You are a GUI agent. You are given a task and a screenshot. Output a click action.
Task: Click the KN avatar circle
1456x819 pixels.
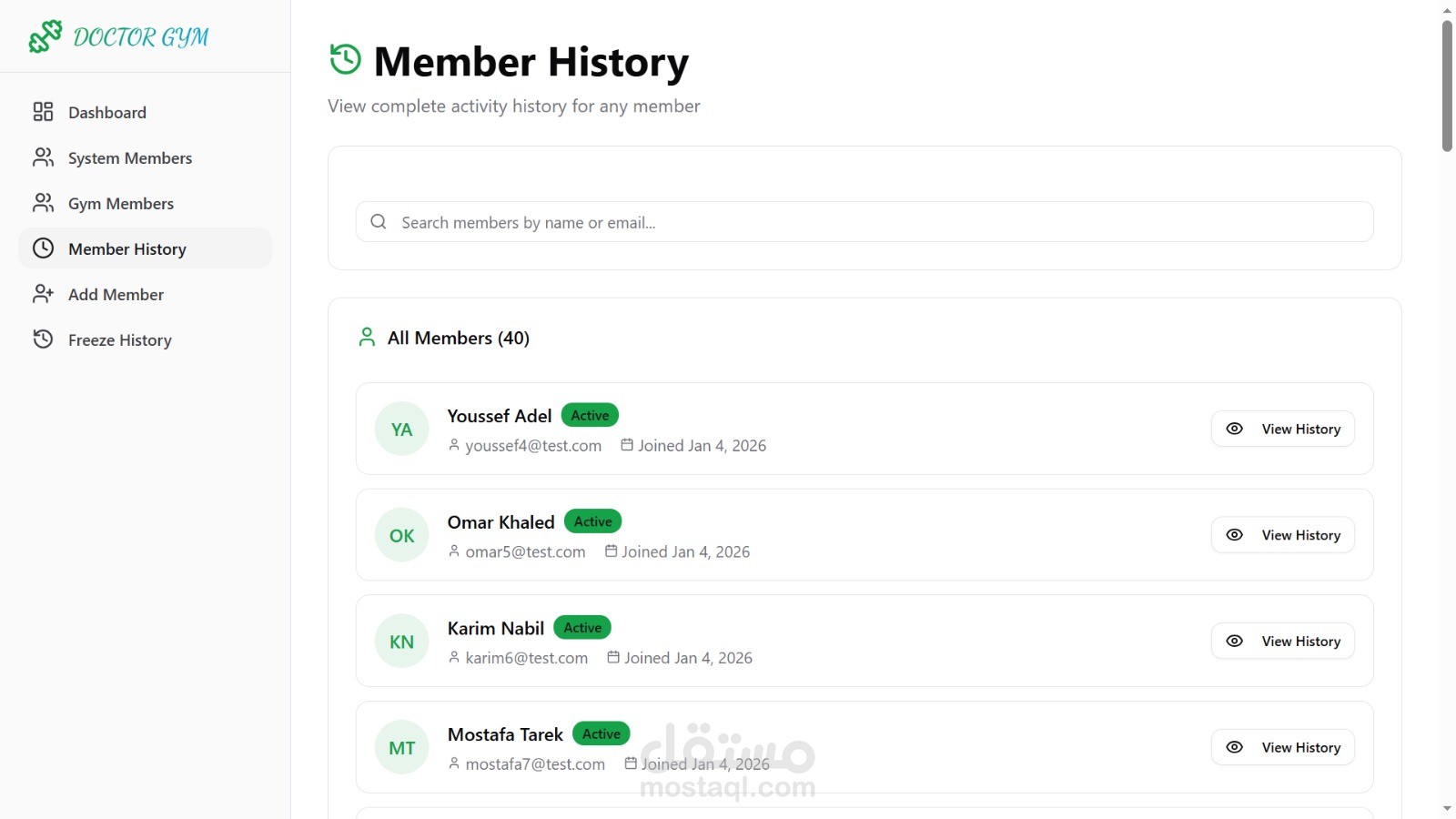point(402,642)
